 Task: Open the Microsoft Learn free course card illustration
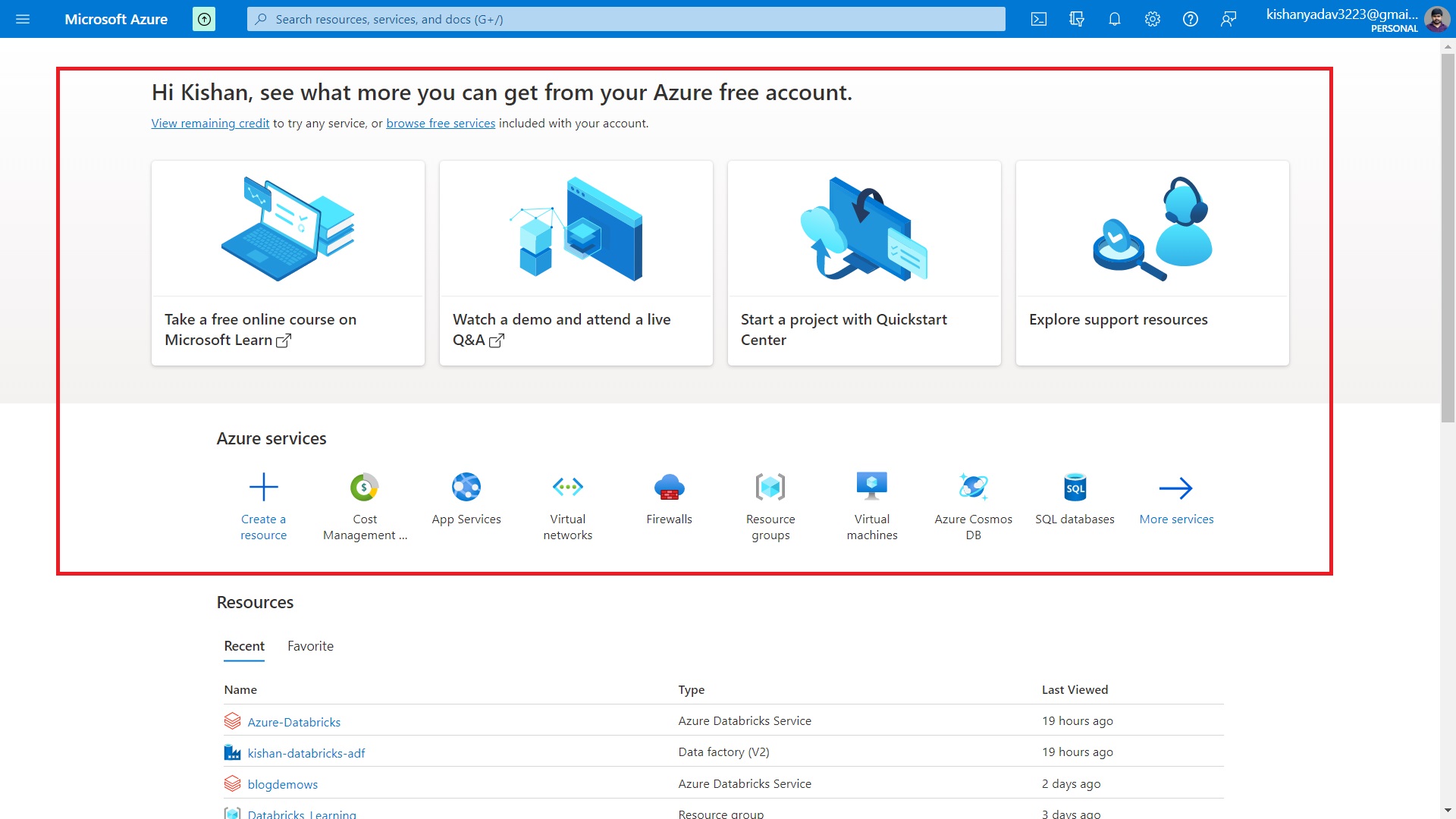[x=288, y=228]
